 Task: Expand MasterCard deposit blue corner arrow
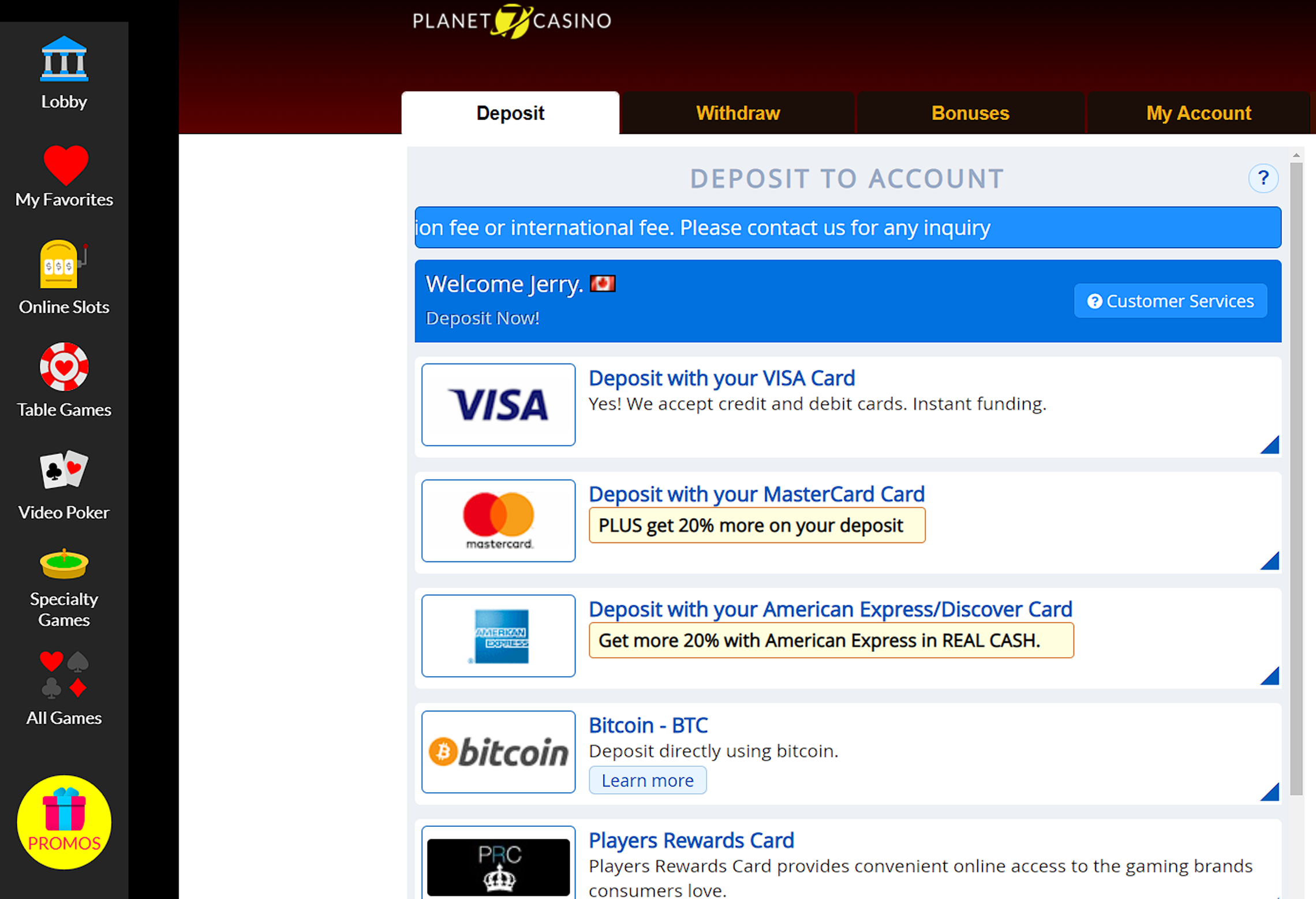click(x=1270, y=560)
